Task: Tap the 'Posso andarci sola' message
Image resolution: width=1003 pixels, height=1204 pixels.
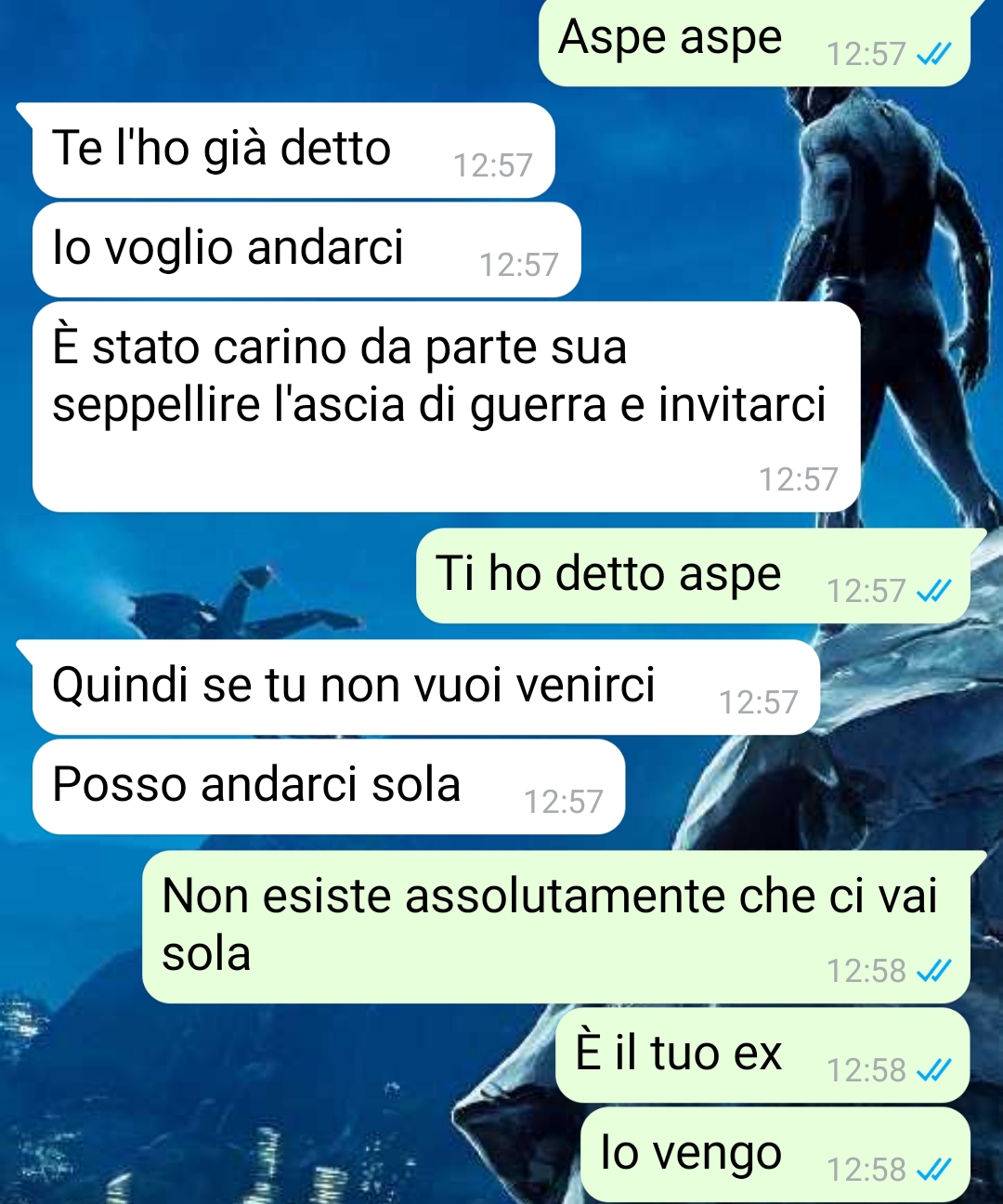Action: coord(329,787)
